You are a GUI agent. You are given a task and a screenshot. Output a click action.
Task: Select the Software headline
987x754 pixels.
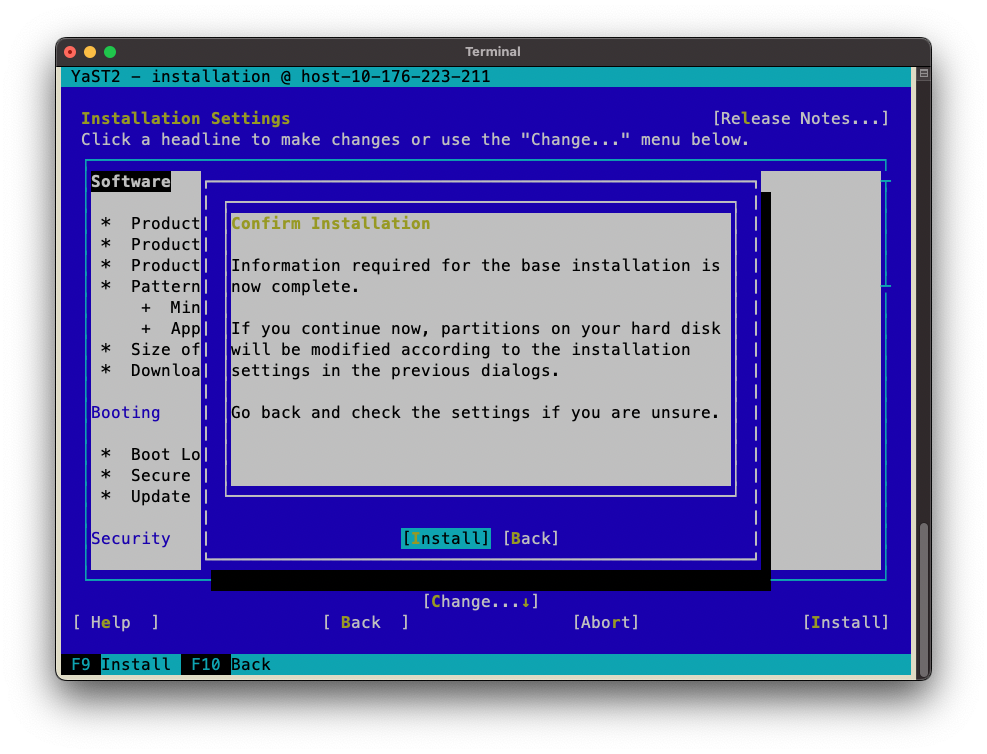130,181
